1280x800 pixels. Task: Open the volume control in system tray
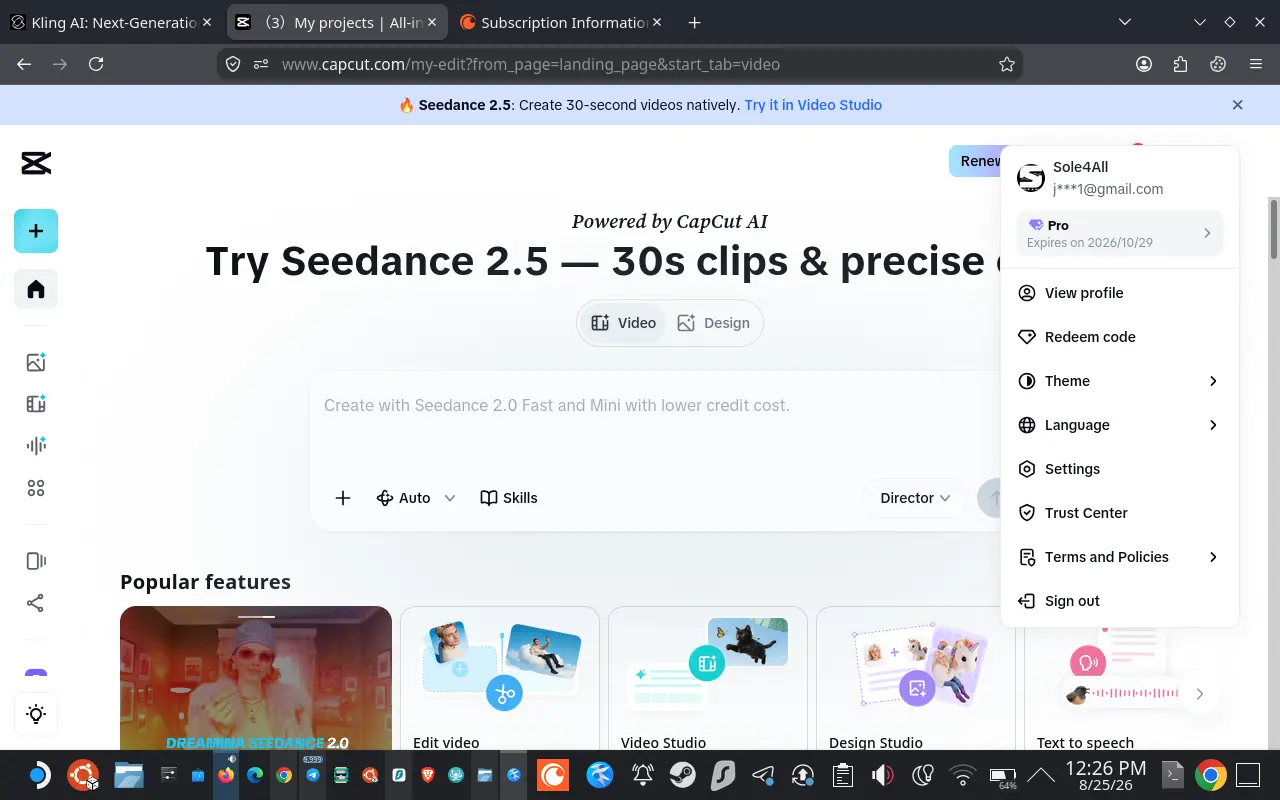[882, 775]
